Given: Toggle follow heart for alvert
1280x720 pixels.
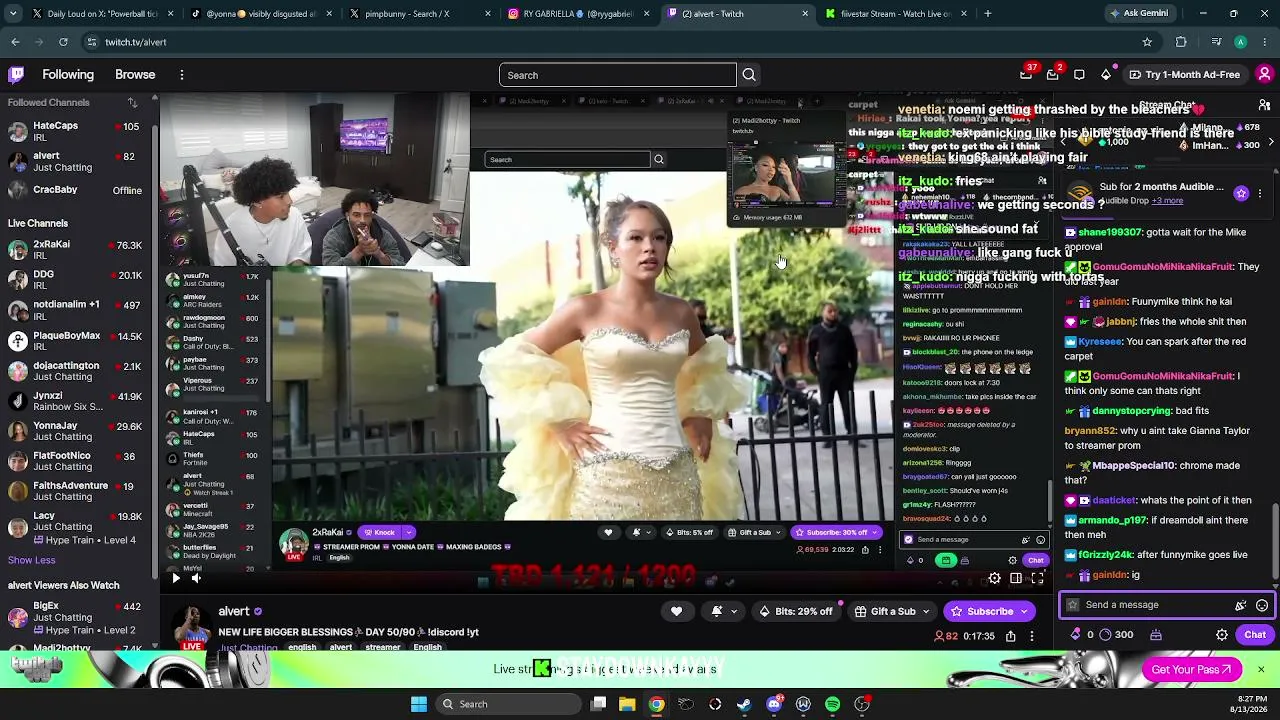Looking at the screenshot, I should pyautogui.click(x=676, y=611).
